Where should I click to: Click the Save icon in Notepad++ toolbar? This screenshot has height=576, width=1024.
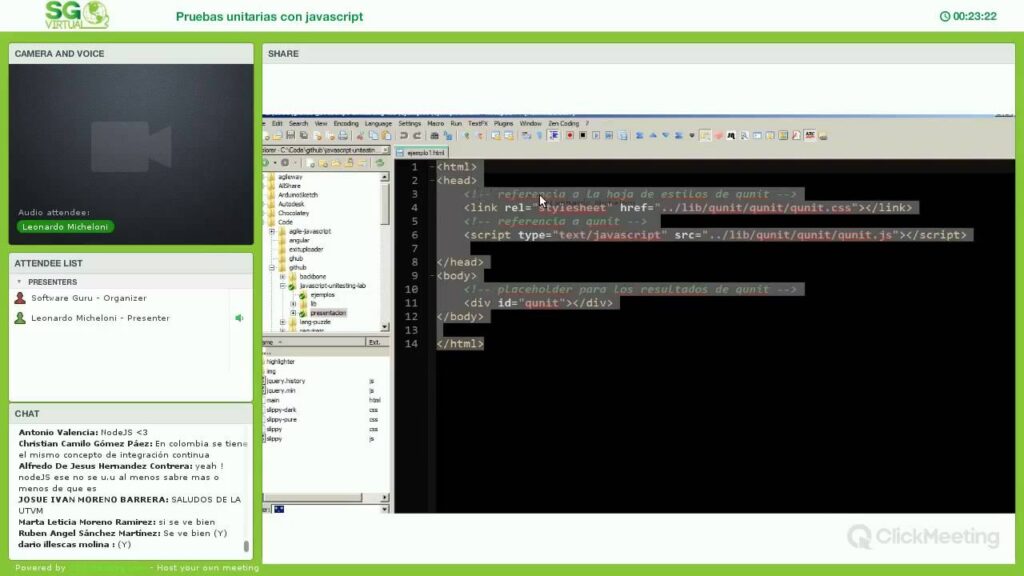click(290, 135)
